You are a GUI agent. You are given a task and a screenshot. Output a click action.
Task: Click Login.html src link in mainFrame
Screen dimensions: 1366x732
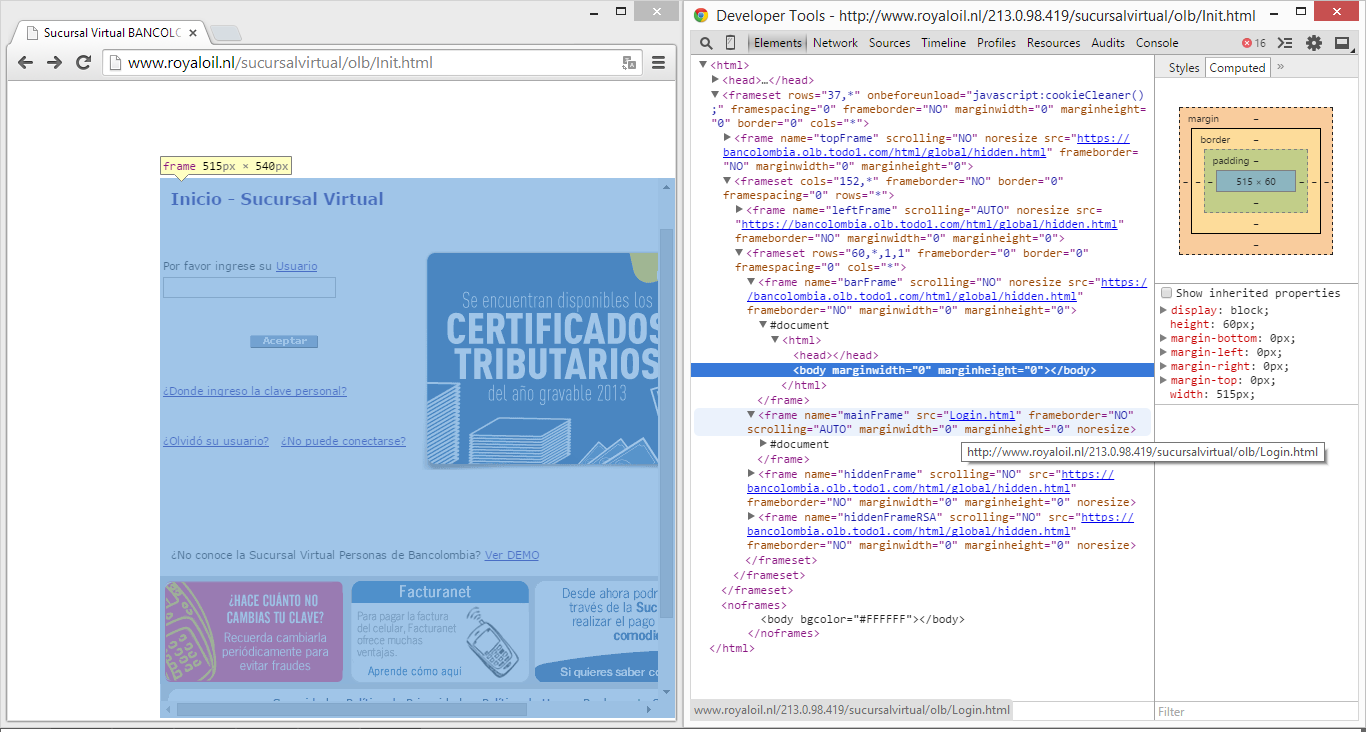tap(982, 415)
